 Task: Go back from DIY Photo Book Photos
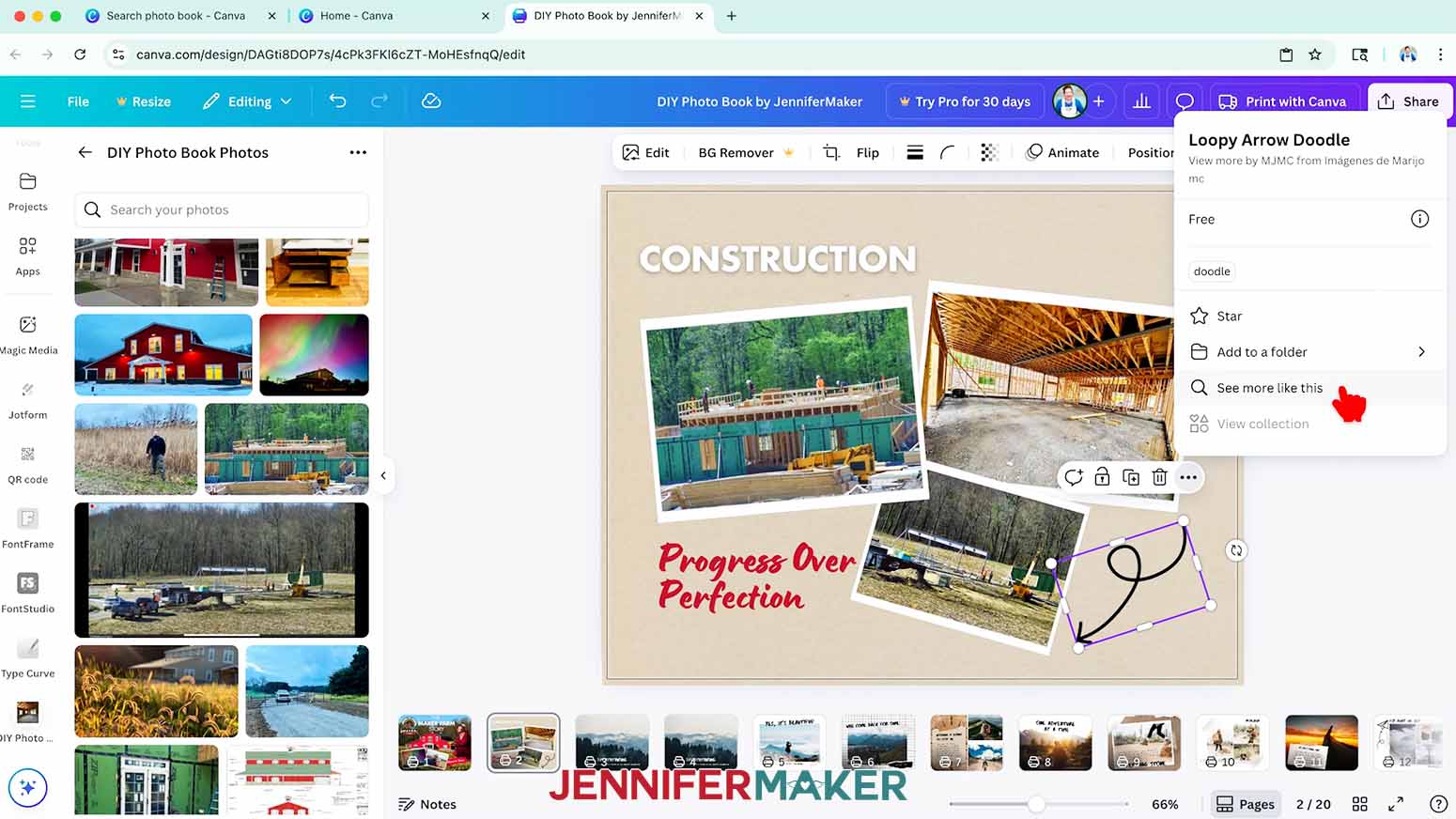coord(85,152)
